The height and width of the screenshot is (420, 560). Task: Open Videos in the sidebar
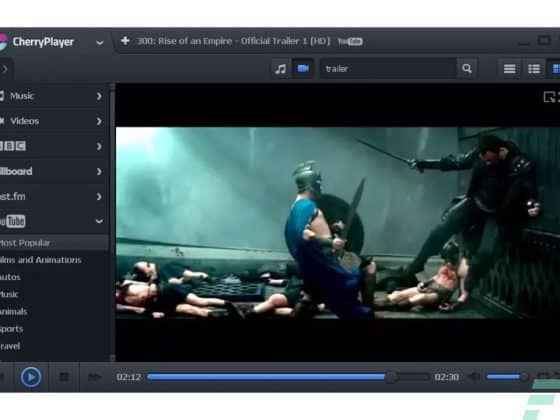(24, 121)
